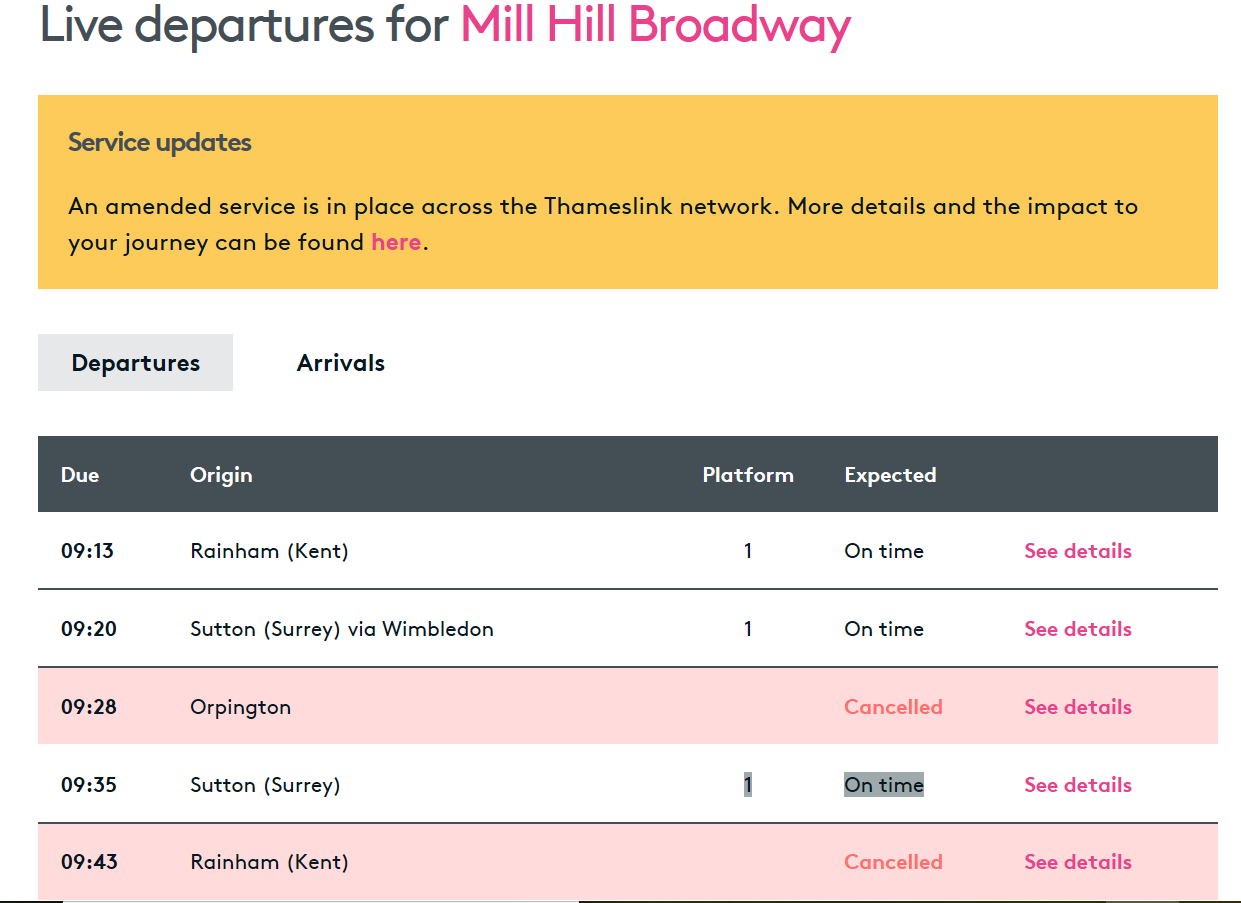Viewport: 1241px width, 903px height.
Task: See details for the 09:35 Sutton (Surrey) train
Action: 1078,785
